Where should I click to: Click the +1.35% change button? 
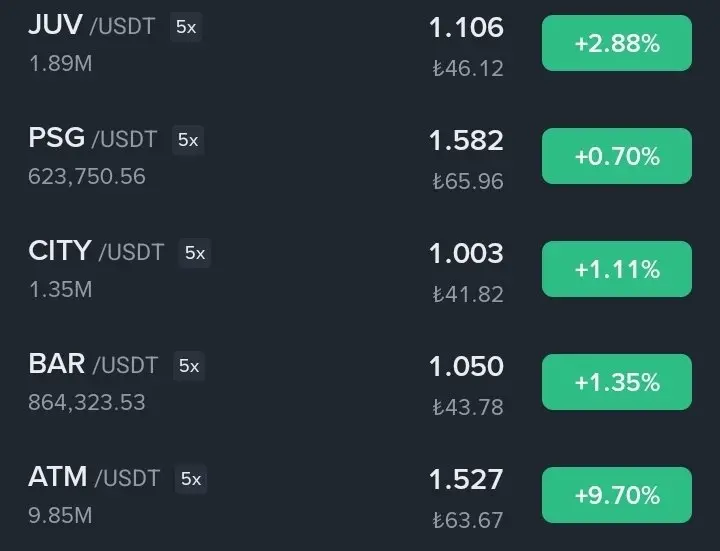[617, 382]
